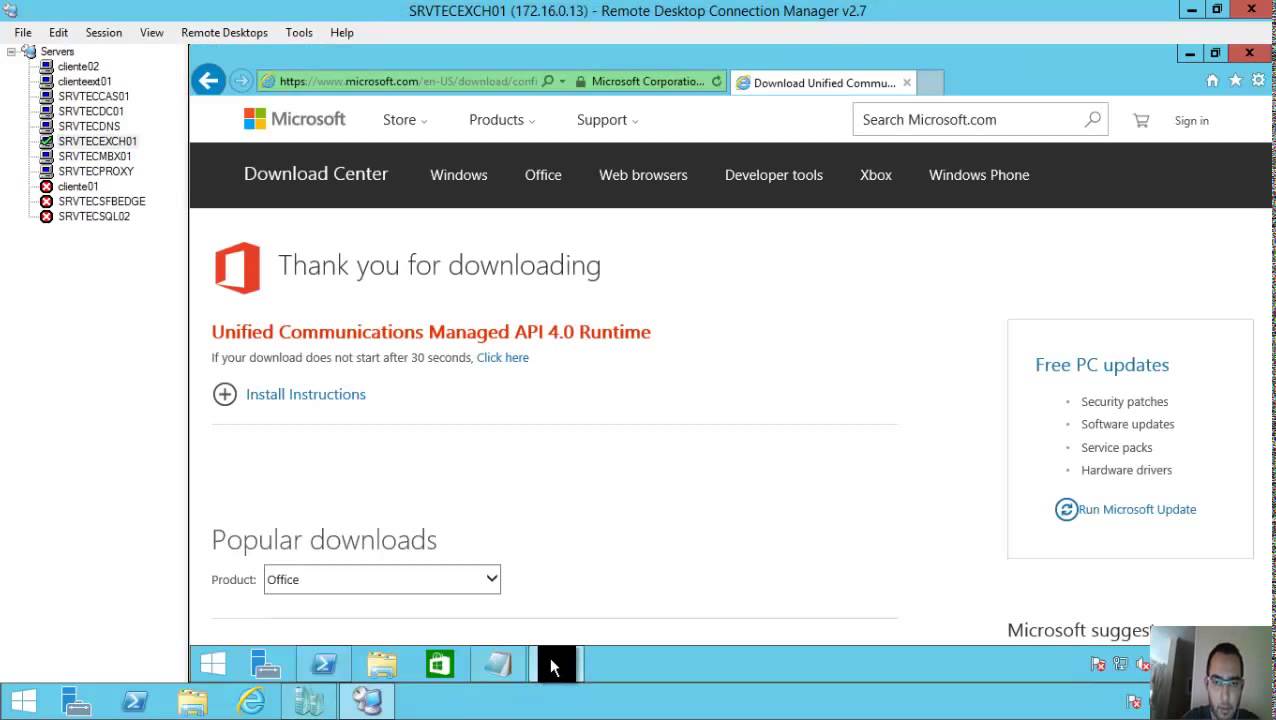Open the Remote Desktops menu
Viewport: 1276px width, 720px height.
coord(224,32)
